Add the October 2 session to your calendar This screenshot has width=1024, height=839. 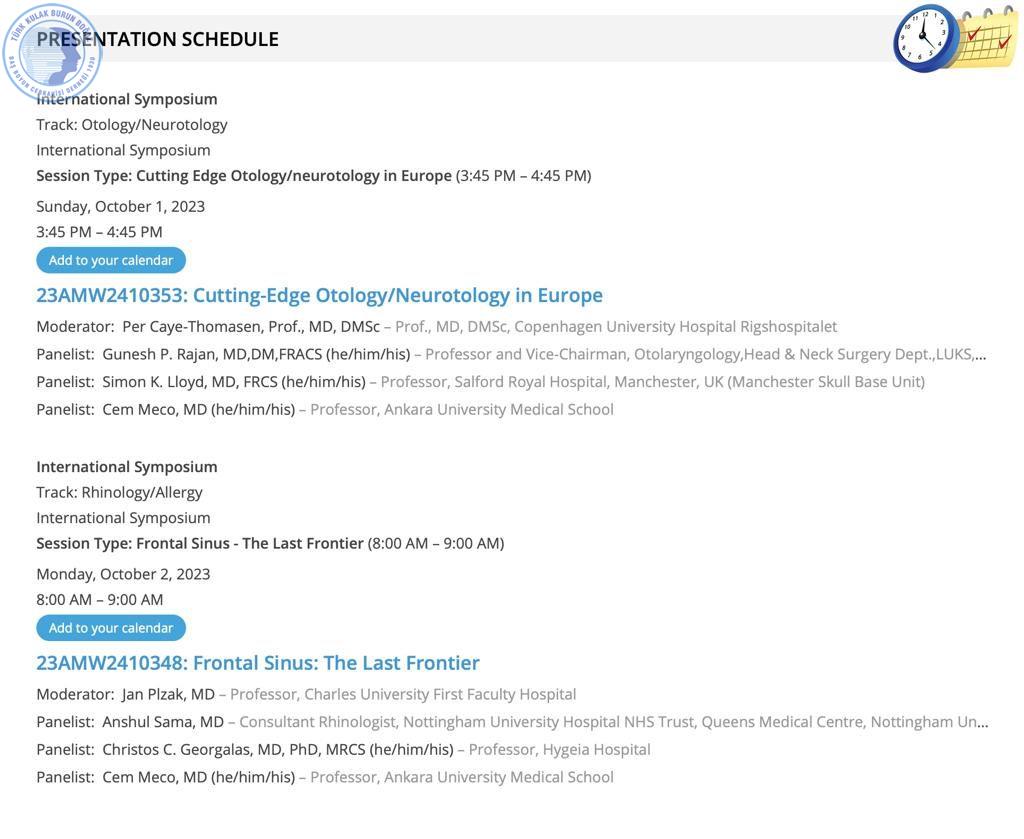(x=111, y=627)
